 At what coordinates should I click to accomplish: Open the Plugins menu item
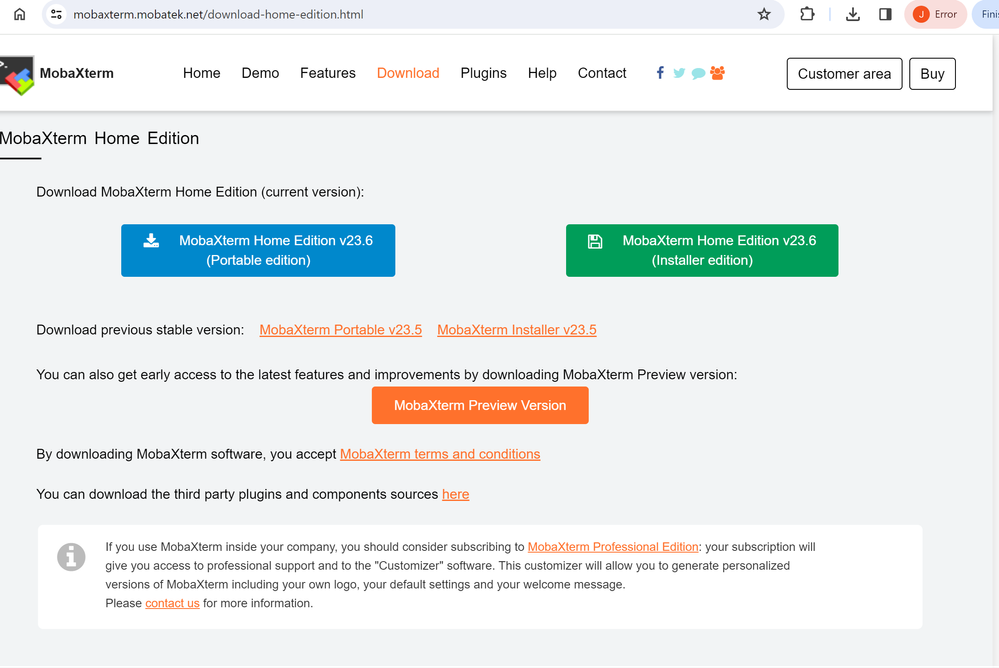[x=483, y=73]
